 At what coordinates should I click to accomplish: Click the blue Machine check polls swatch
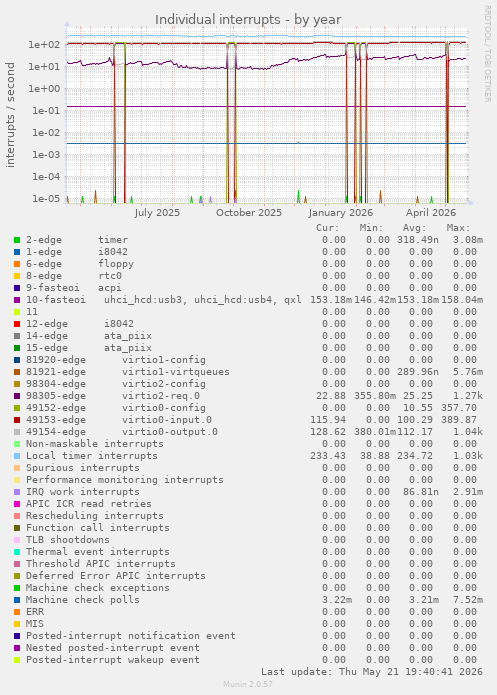(x=17, y=600)
